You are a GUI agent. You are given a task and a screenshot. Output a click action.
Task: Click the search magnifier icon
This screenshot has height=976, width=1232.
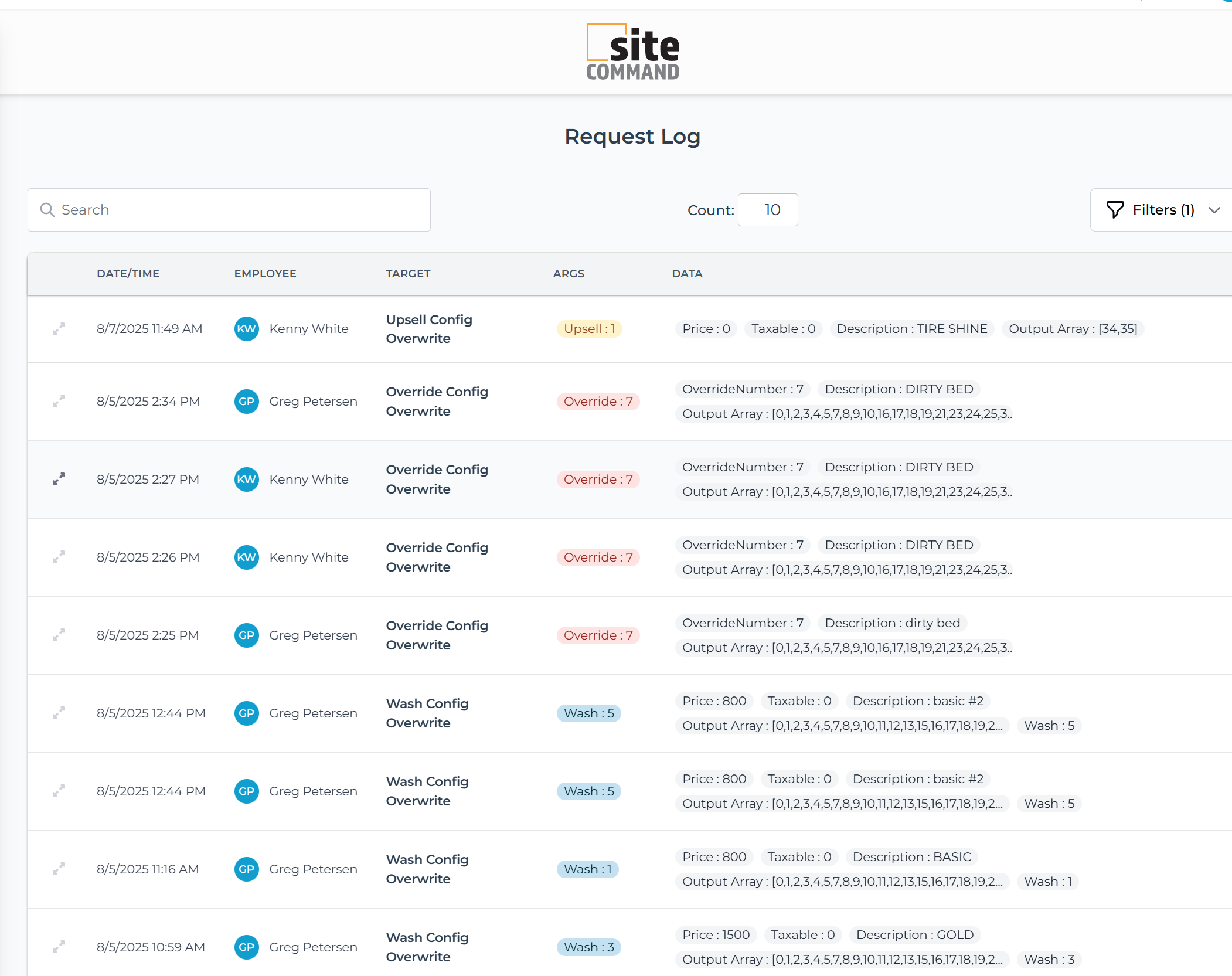pyautogui.click(x=47, y=210)
